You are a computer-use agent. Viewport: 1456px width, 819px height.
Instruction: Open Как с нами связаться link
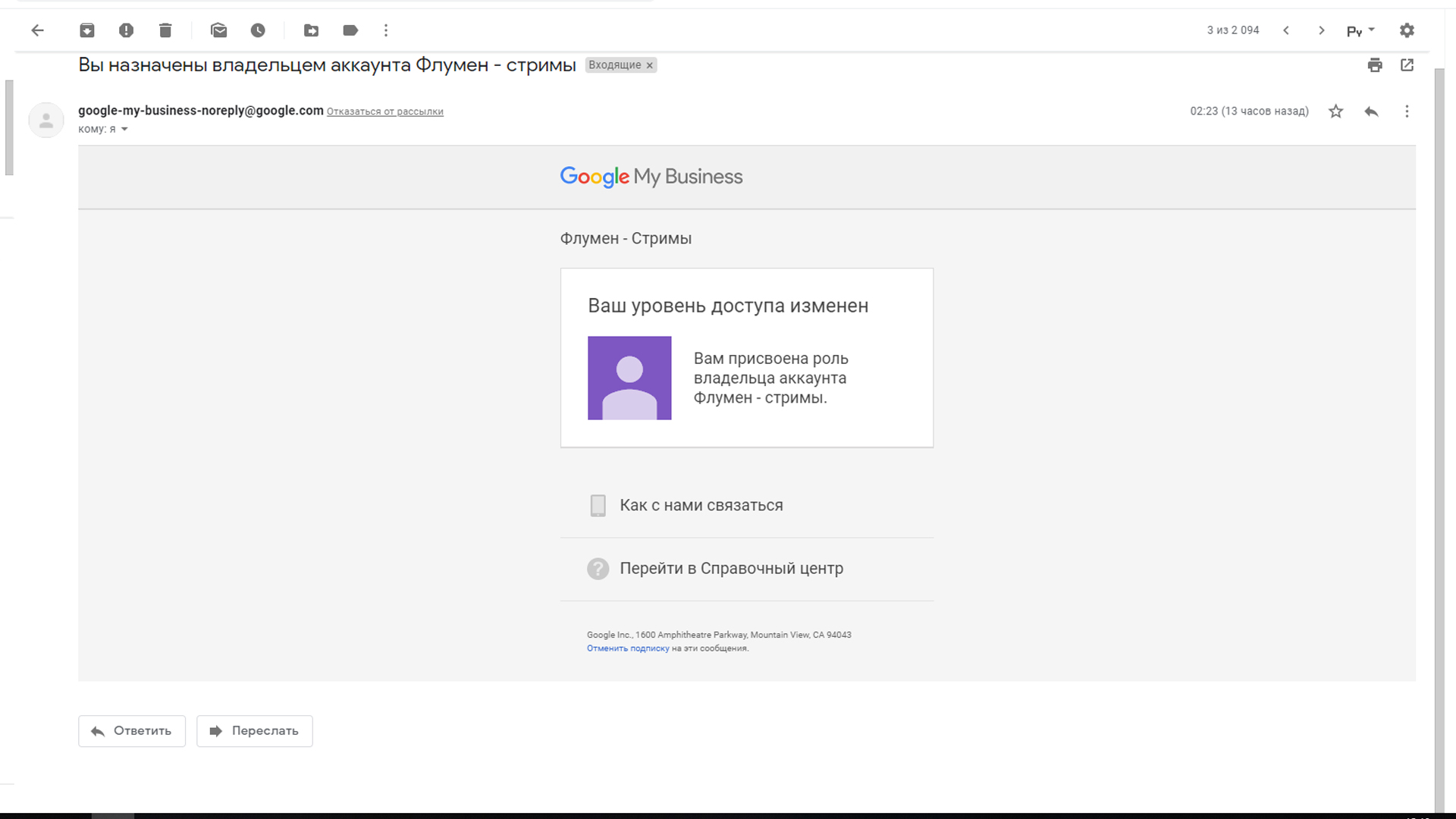coord(701,505)
